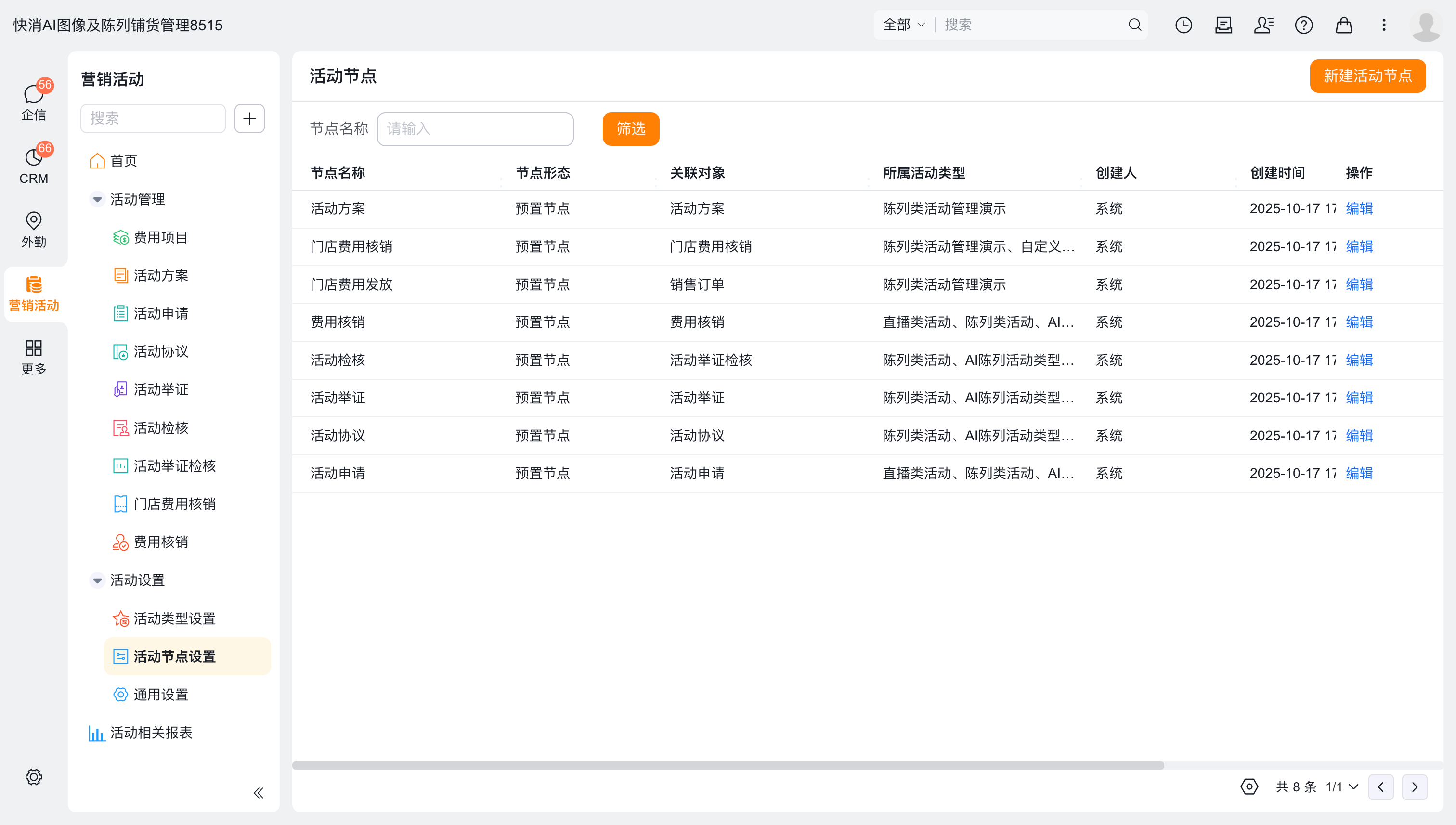The width and height of the screenshot is (1456, 825).
Task: Click 新建活动节点 button
Action: [x=1367, y=76]
